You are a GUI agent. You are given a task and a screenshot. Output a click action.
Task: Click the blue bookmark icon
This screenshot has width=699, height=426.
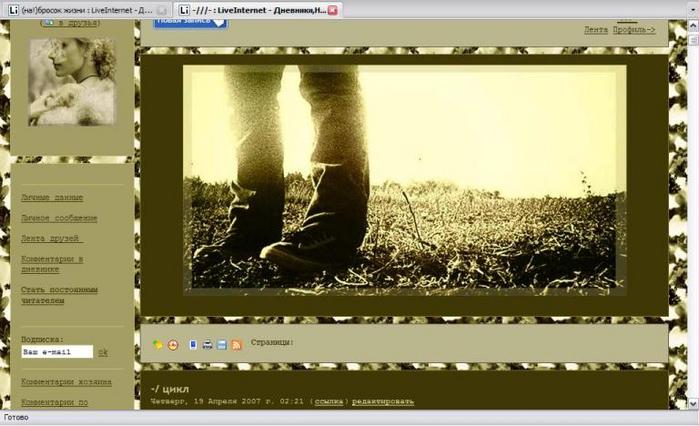click(193, 345)
